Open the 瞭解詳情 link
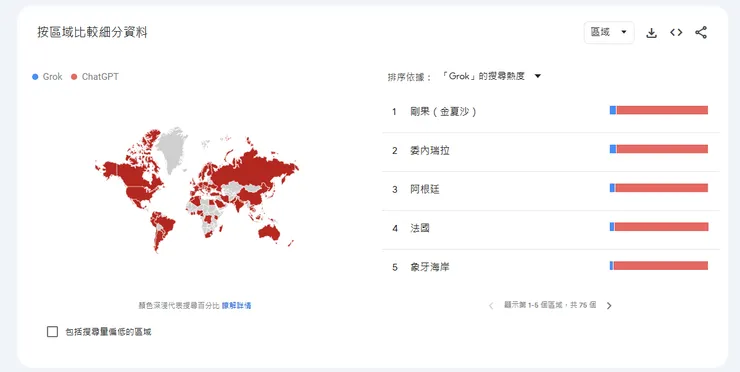Screen dimensions: 740x372 (236, 305)
